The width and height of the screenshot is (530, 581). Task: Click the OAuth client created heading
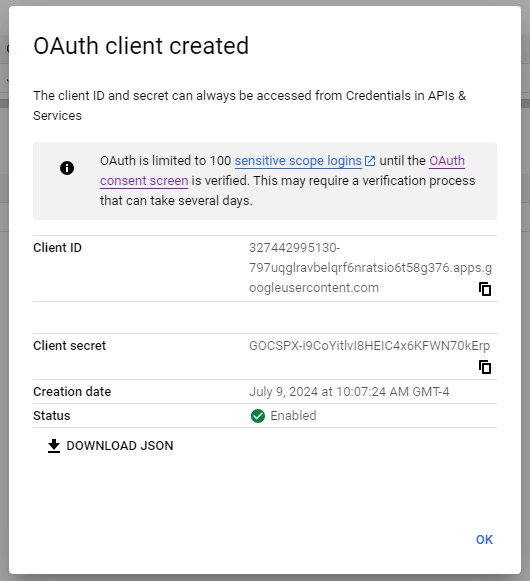(x=141, y=46)
